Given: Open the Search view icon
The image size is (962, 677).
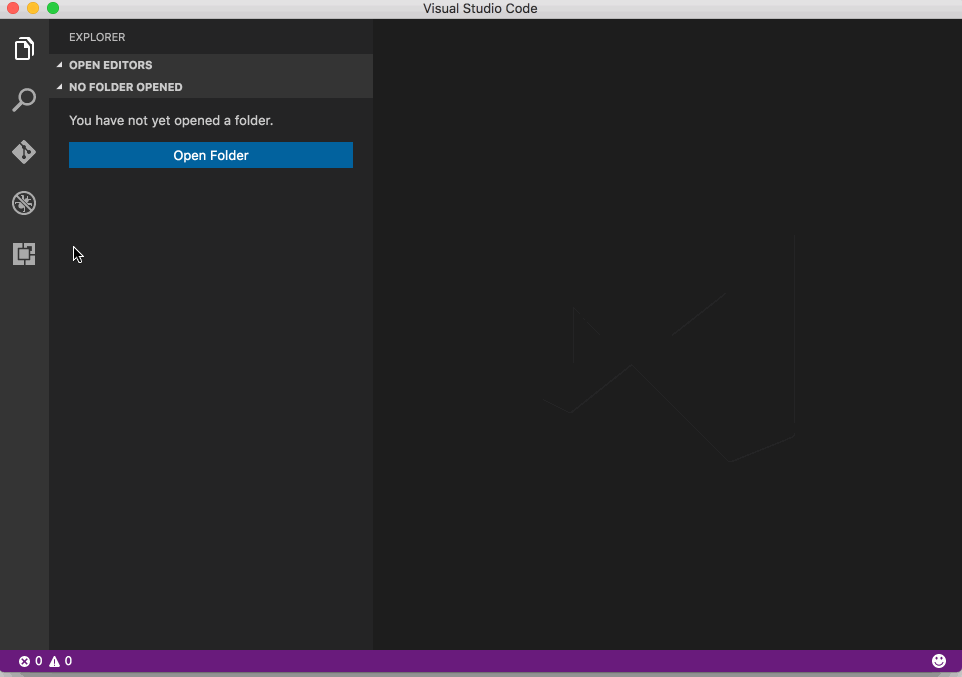Looking at the screenshot, I should coord(24,99).
